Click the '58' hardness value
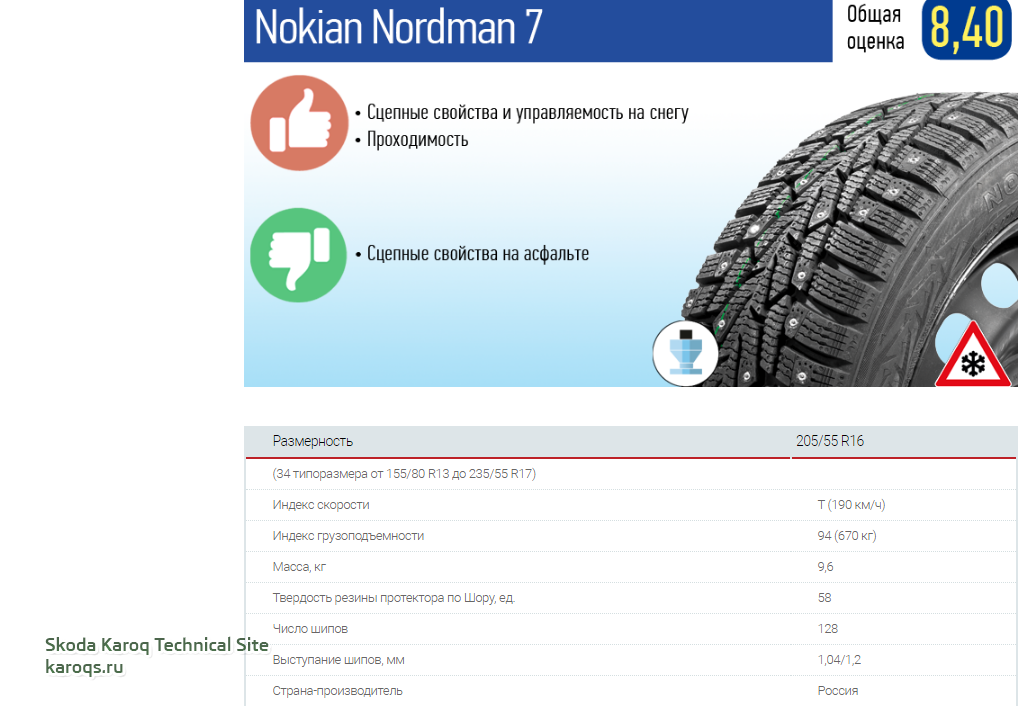 coord(824,598)
